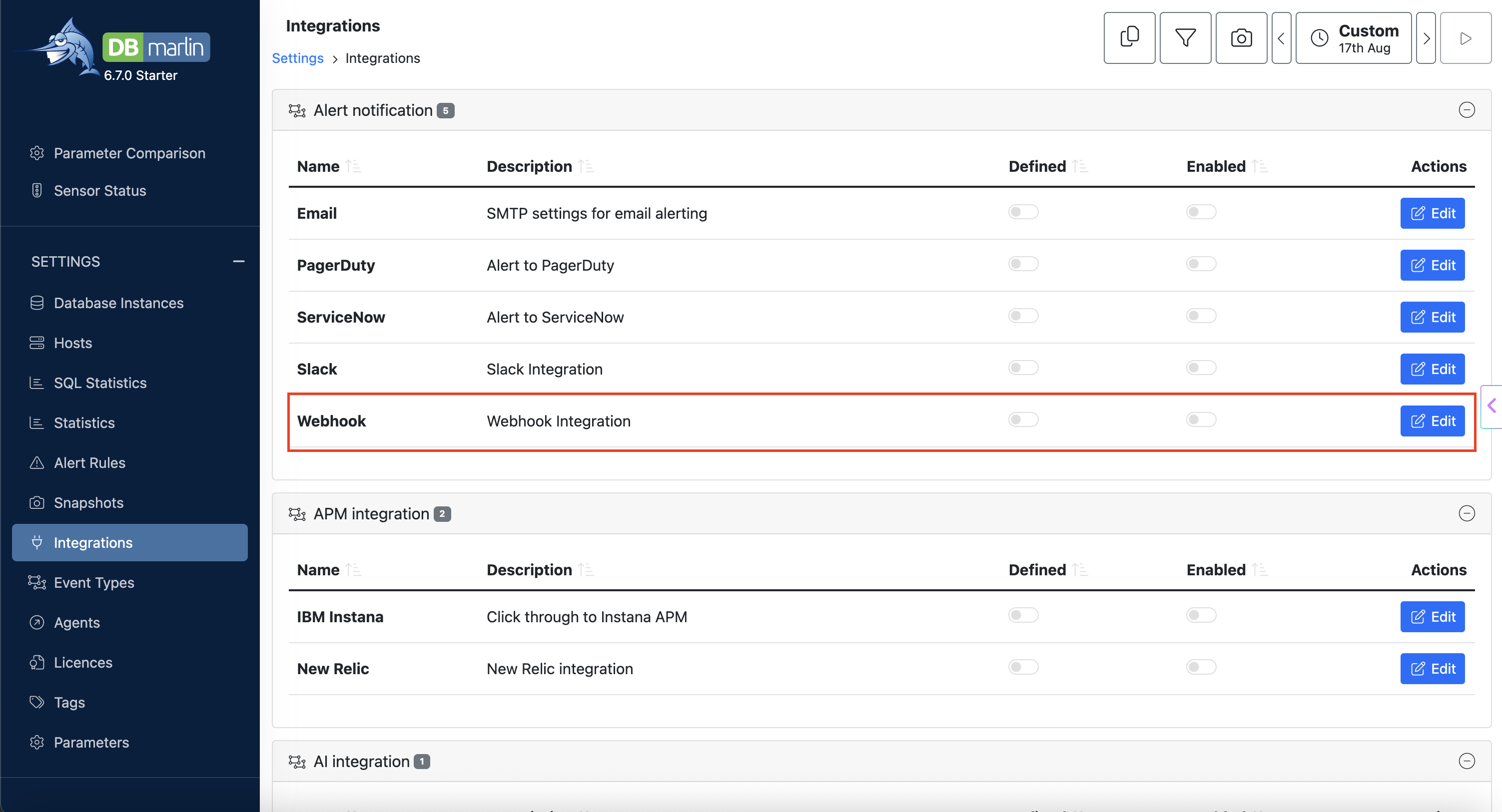Sort by Enabled in the Alert notification table
The image size is (1502, 812).
tap(1260, 167)
